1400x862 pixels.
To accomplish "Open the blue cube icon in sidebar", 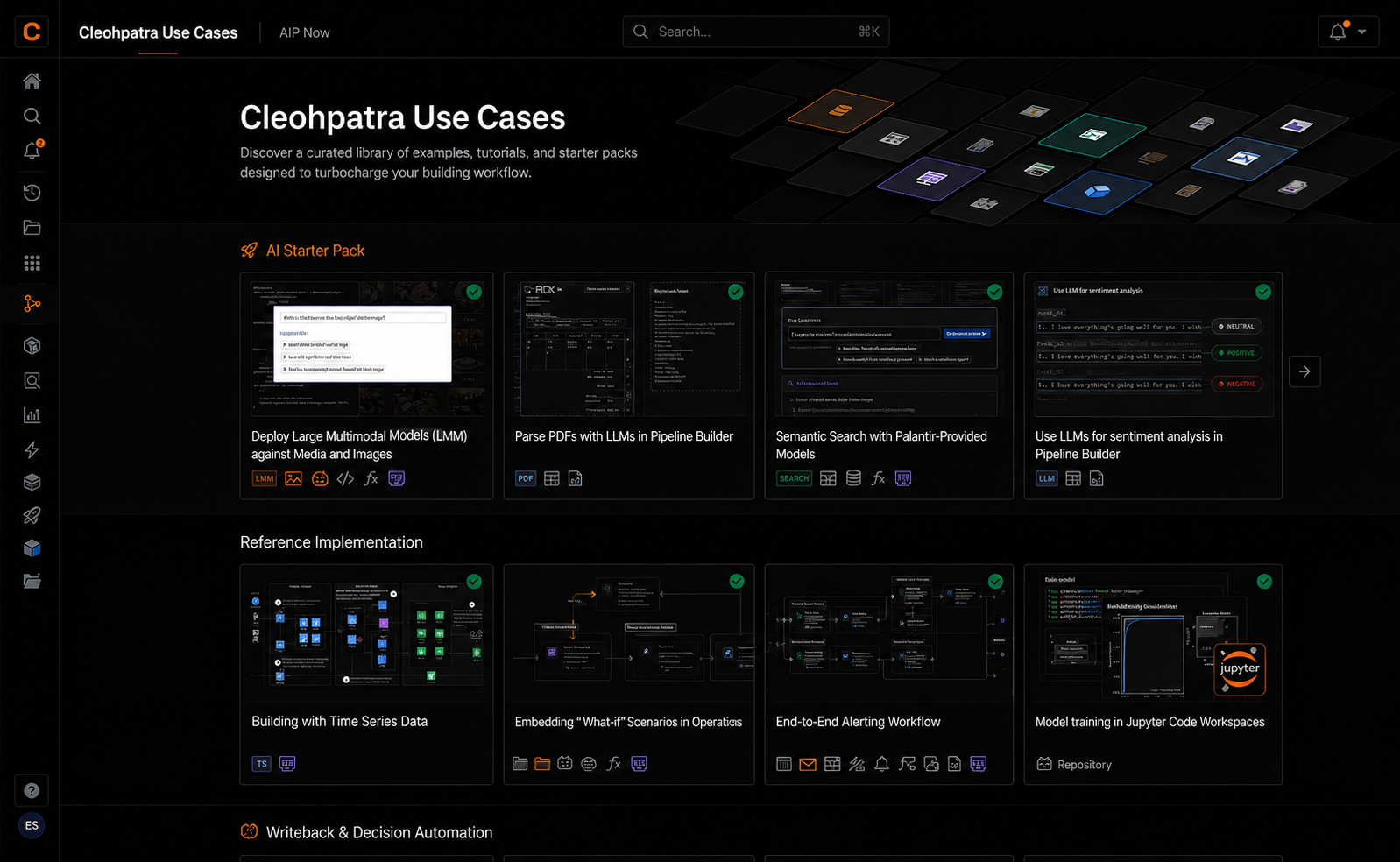I will coord(32,548).
